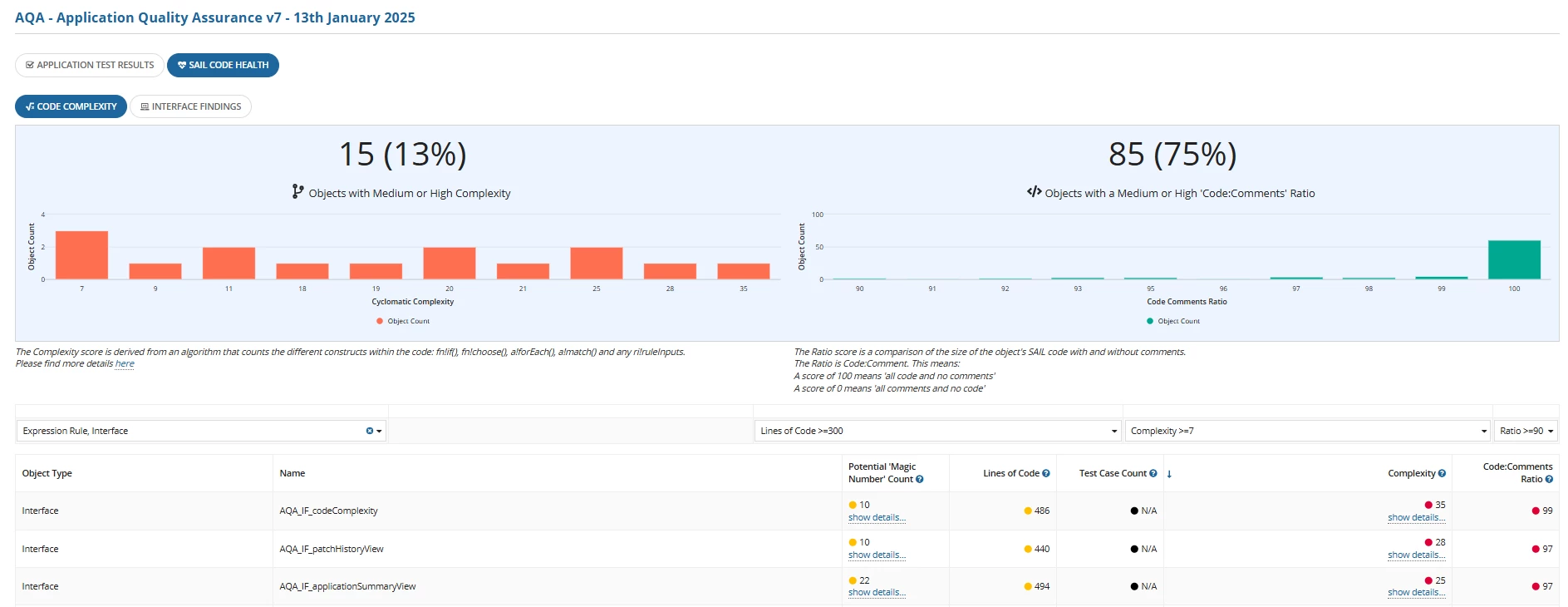This screenshot has width=1568, height=607.
Task: Click the branch icon by Medium or High Complexity
Action: [x=297, y=192]
